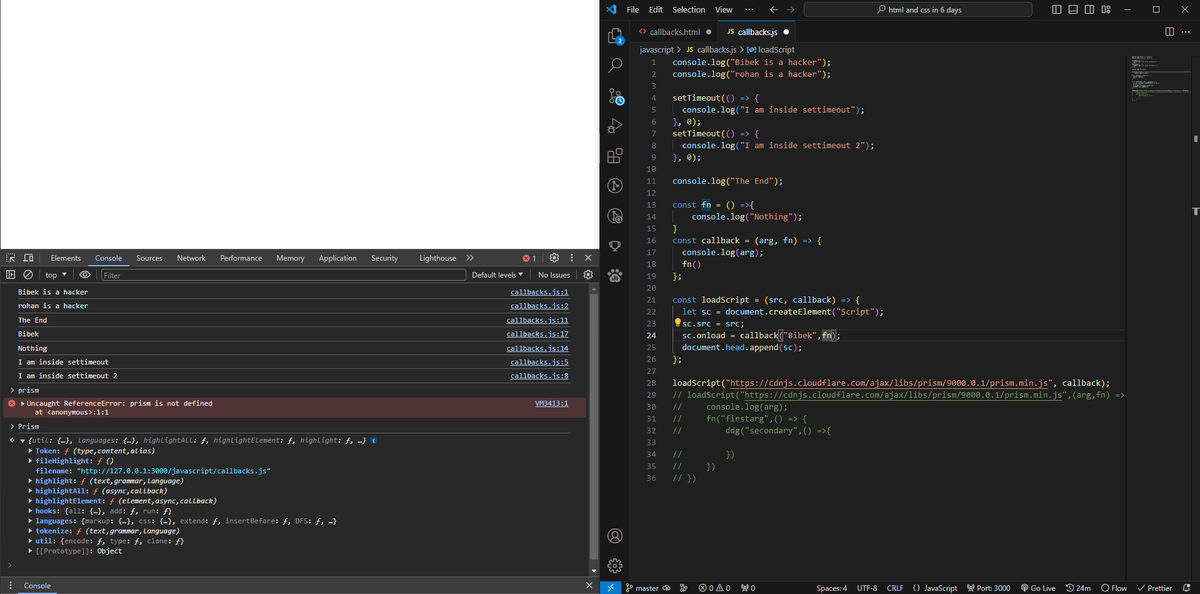Open the VS Code Accounts menu
The width and height of the screenshot is (1200, 594).
point(616,536)
